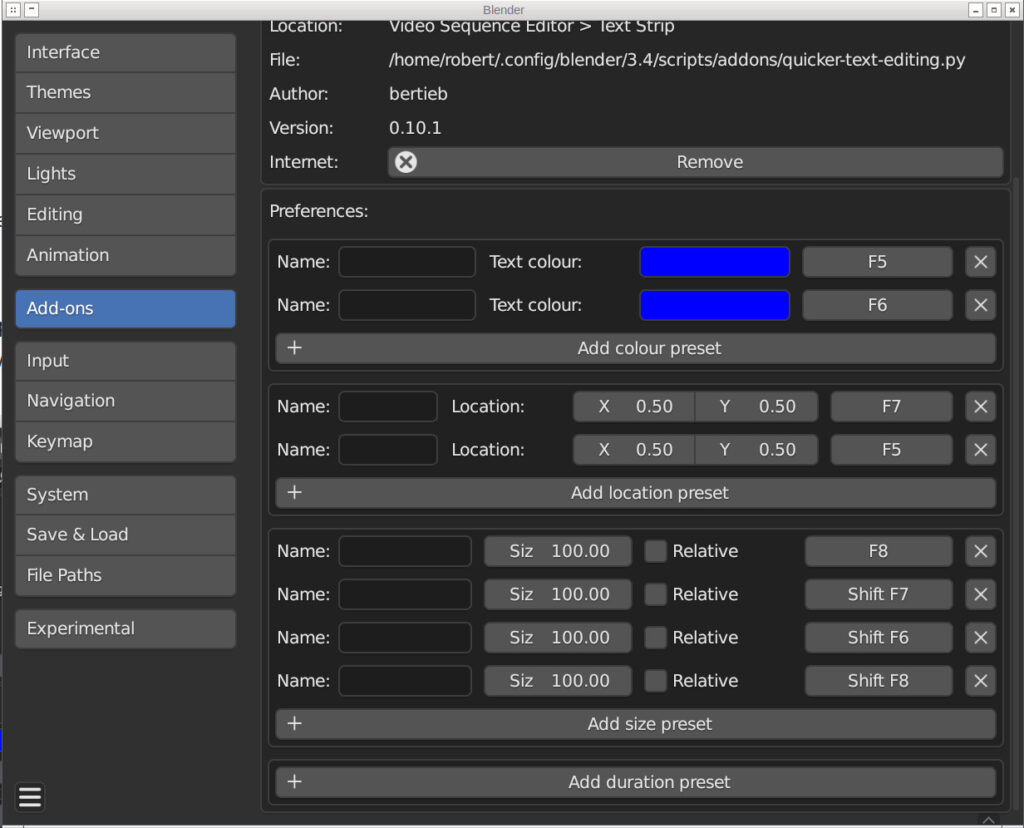Open File Paths section
This screenshot has width=1024, height=828.
click(125, 575)
